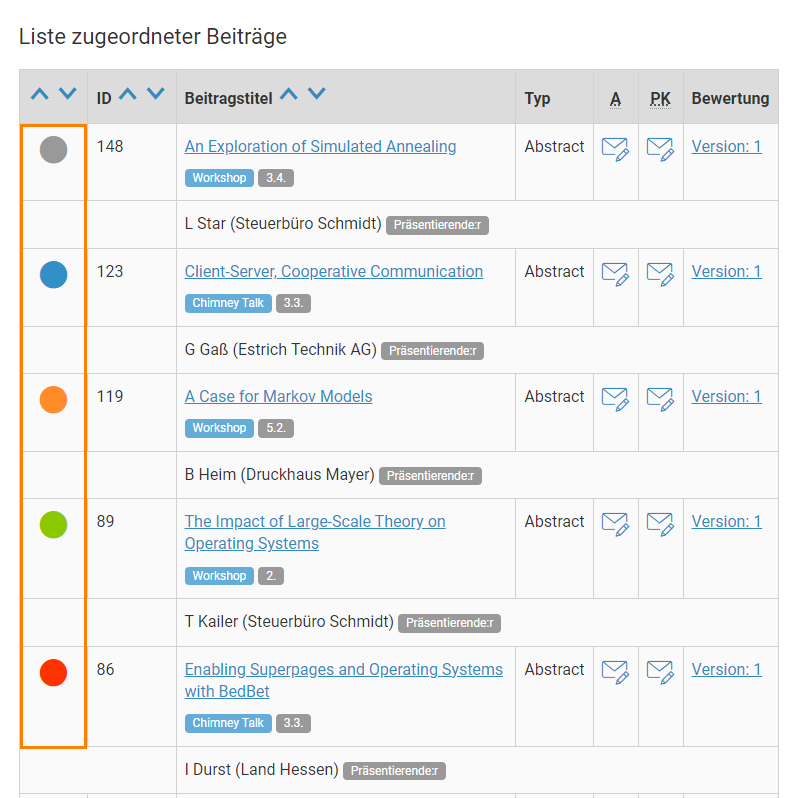Click author mail icon for submission 89
Viewport: 792px width, 798px height.
click(615, 524)
